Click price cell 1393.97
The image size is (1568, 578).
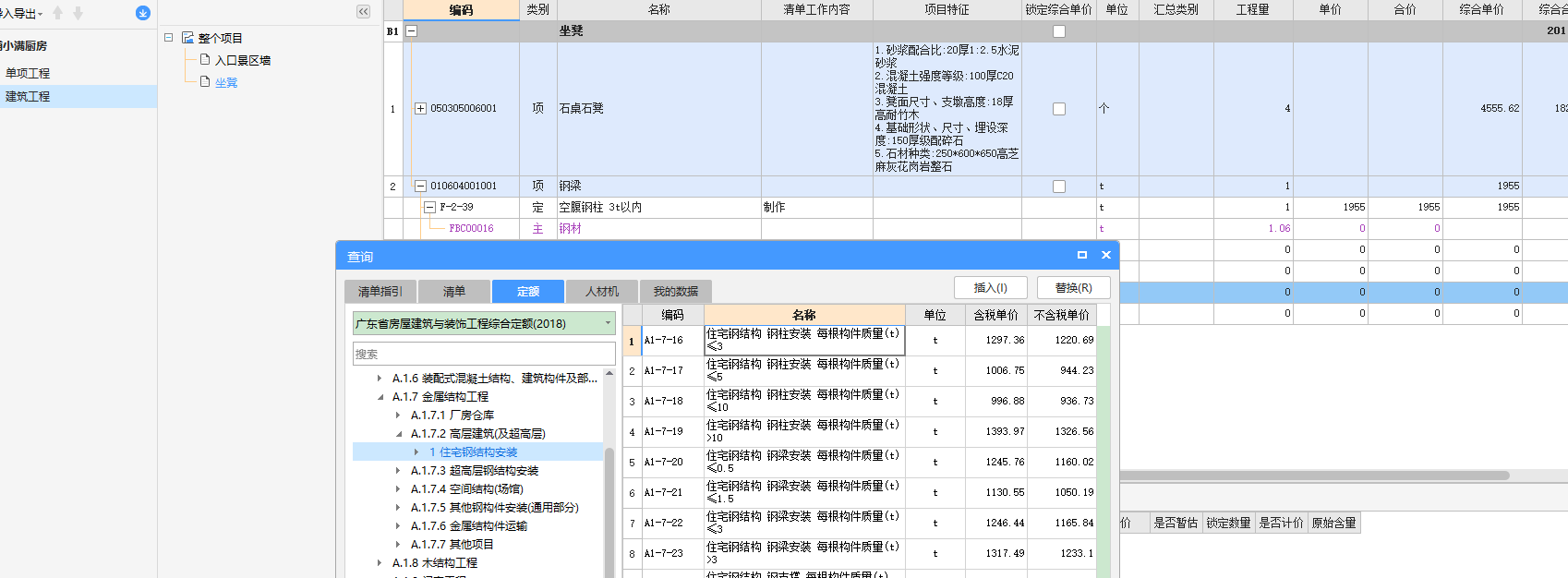tap(996, 431)
